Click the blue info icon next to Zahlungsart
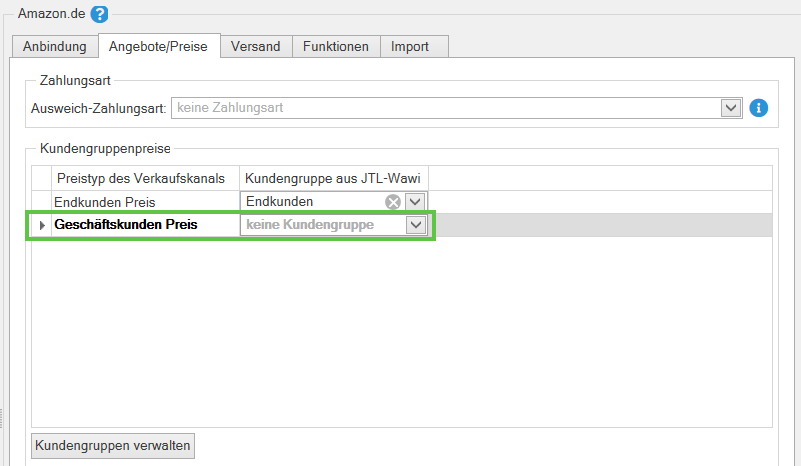 point(758,108)
